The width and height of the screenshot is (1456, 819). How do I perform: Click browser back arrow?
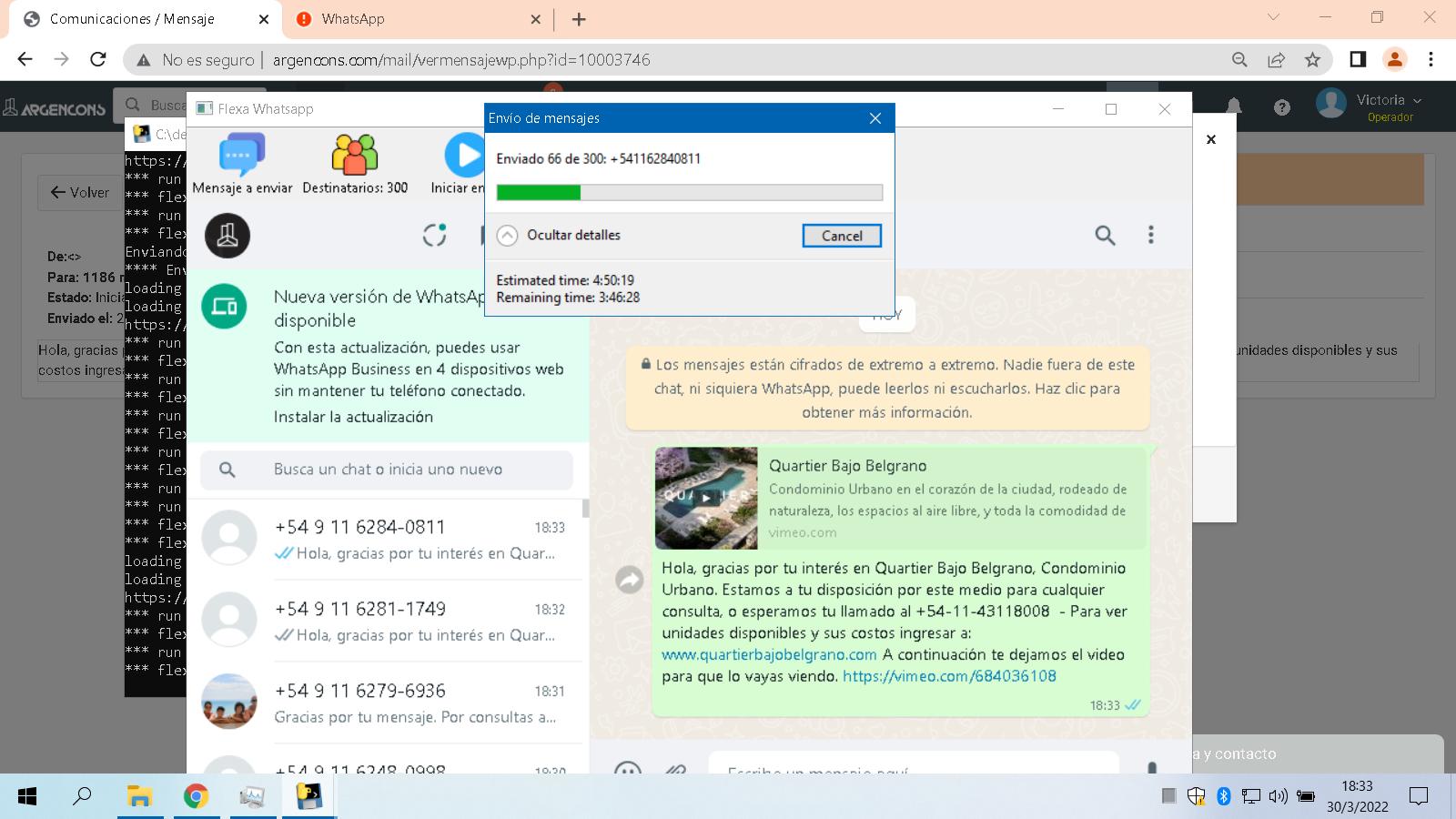click(25, 59)
